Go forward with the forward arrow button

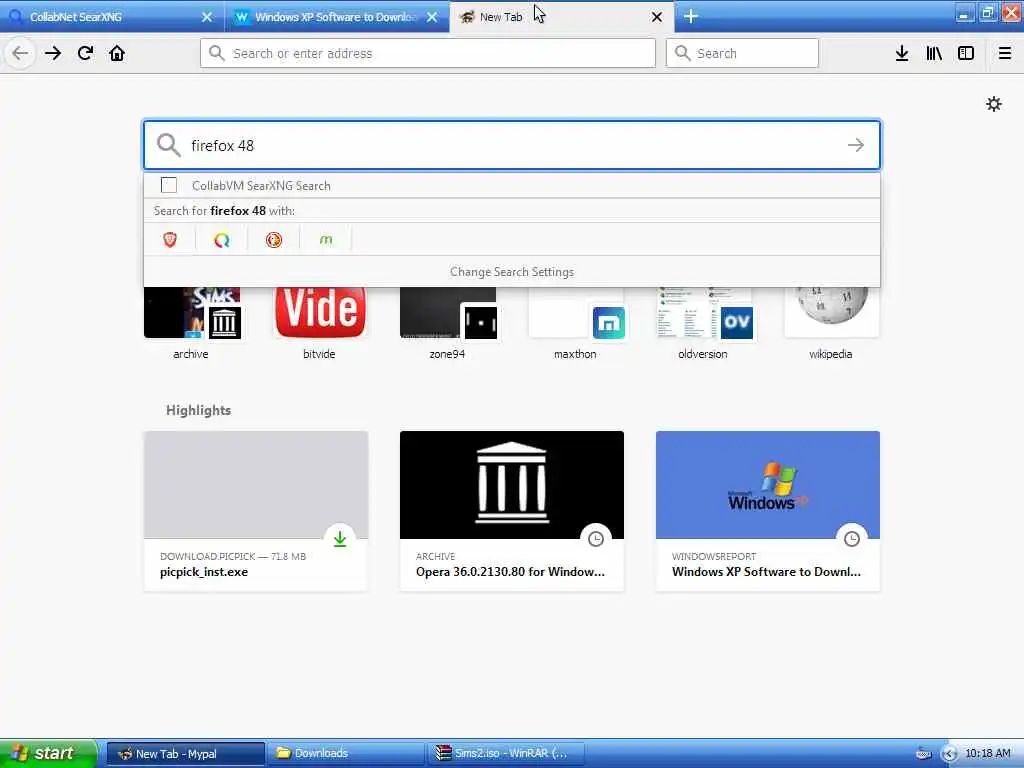pos(53,53)
